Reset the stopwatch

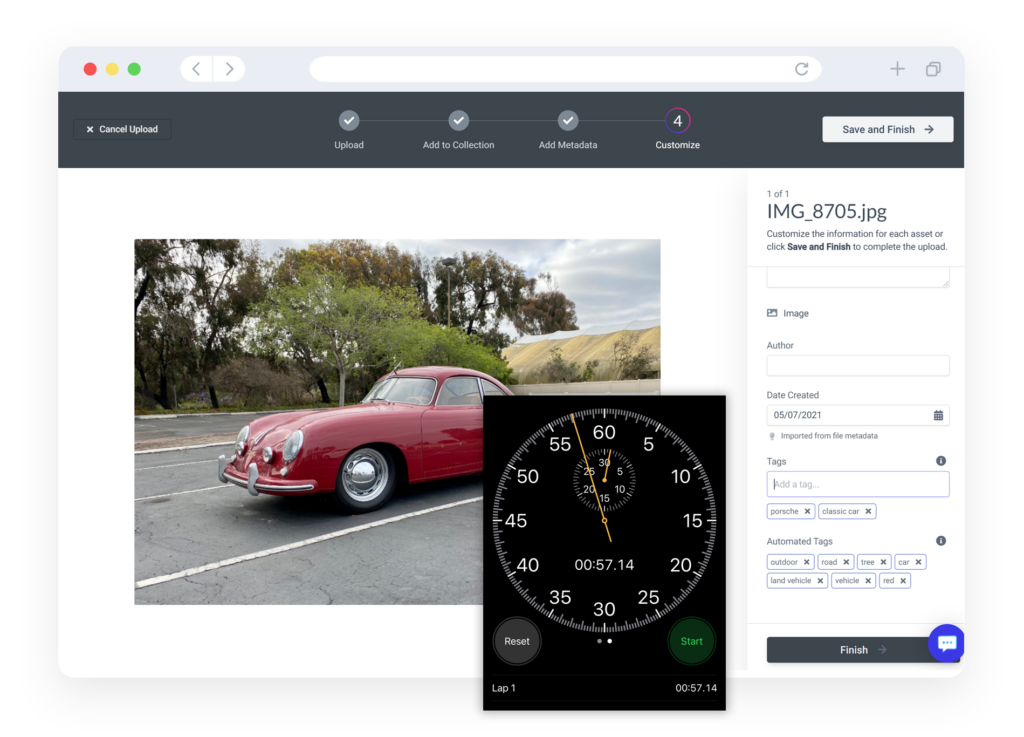point(517,641)
